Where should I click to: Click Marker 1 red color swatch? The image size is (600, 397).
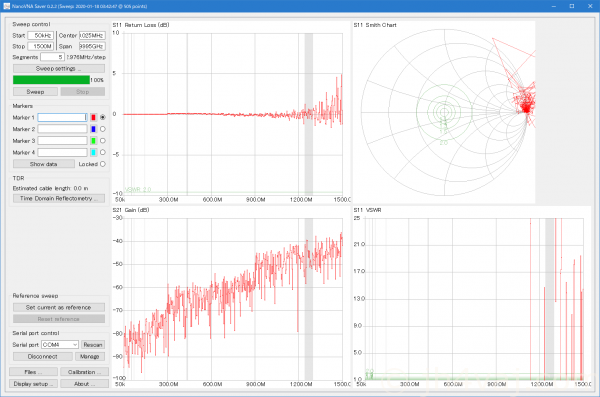point(93,118)
